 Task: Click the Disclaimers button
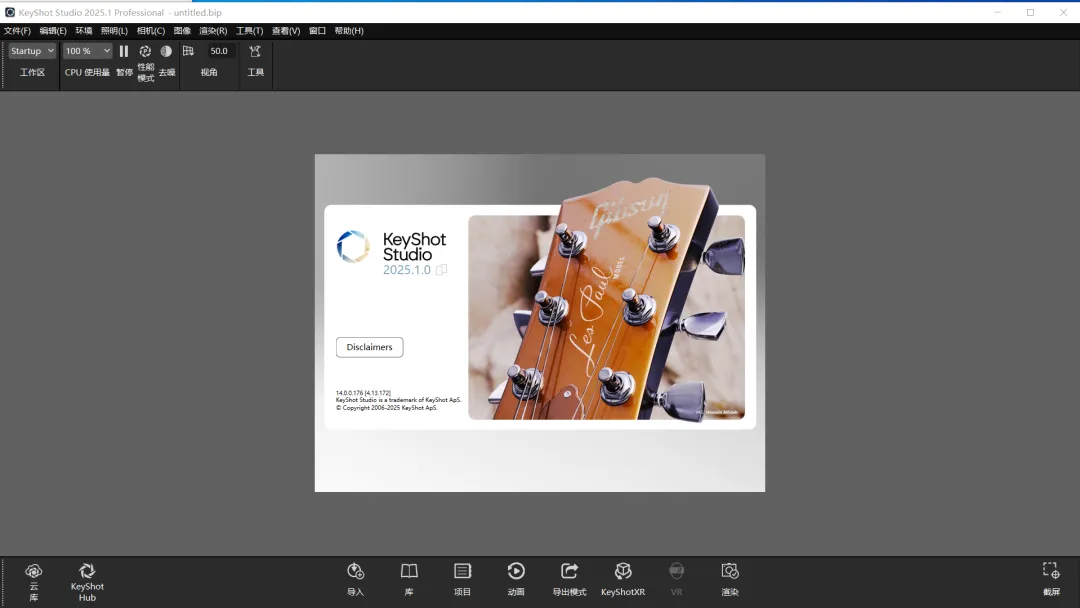[370, 347]
